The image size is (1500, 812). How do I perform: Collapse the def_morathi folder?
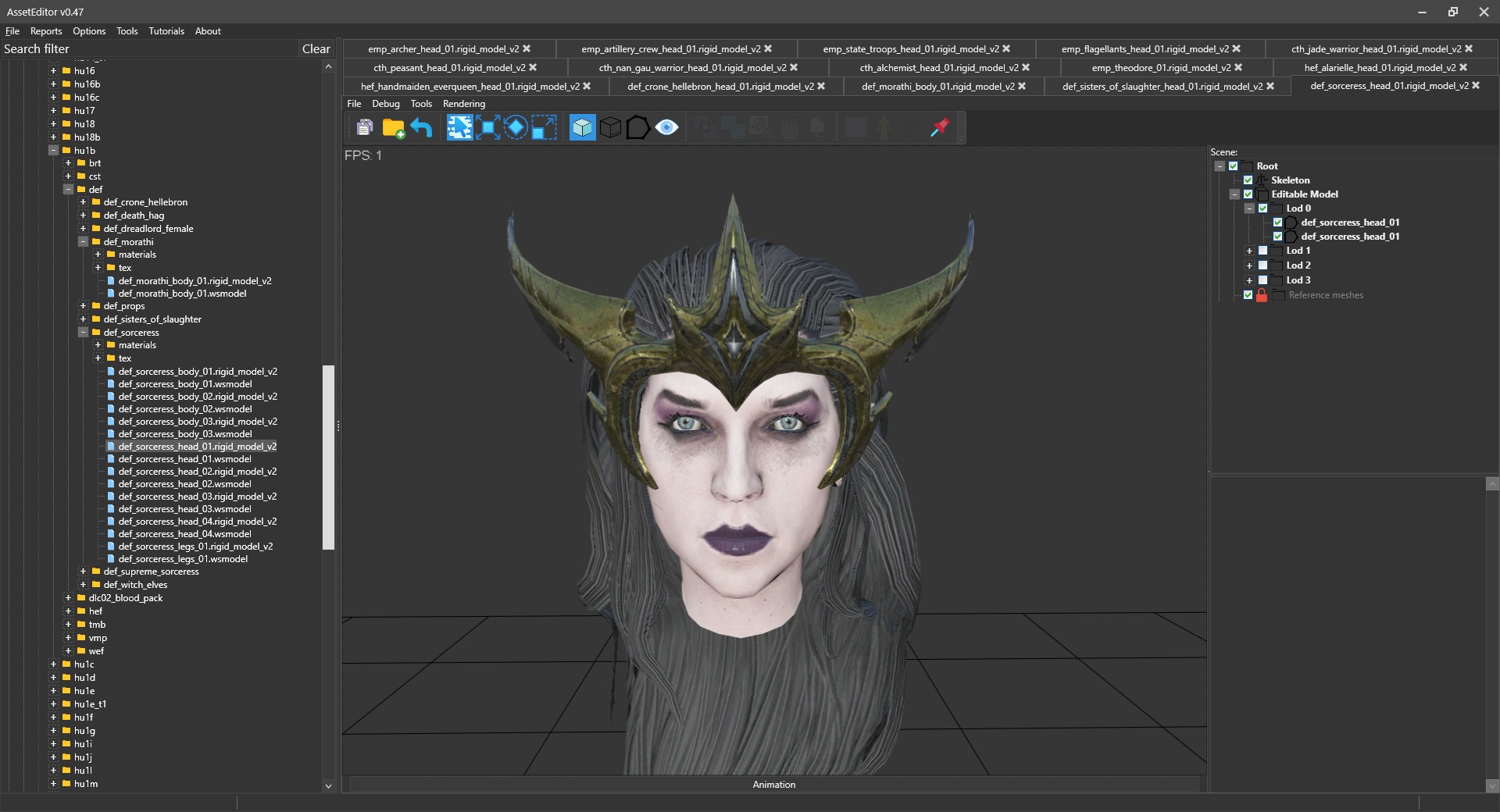click(x=83, y=242)
